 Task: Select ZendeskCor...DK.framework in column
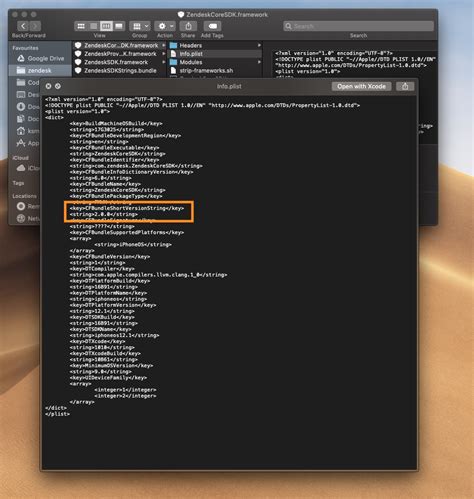(x=119, y=45)
